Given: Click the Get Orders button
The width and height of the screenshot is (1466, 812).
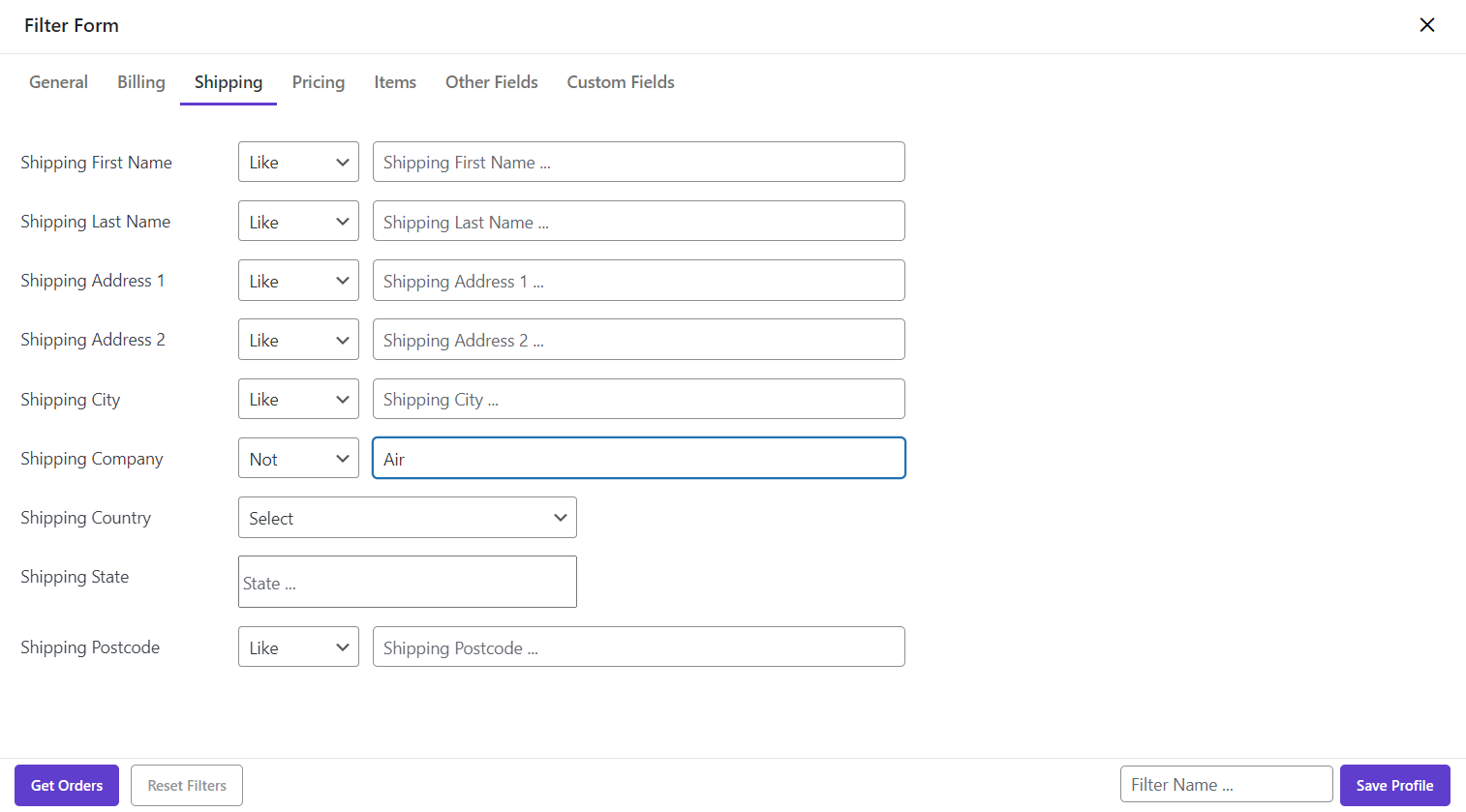Looking at the screenshot, I should [67, 786].
